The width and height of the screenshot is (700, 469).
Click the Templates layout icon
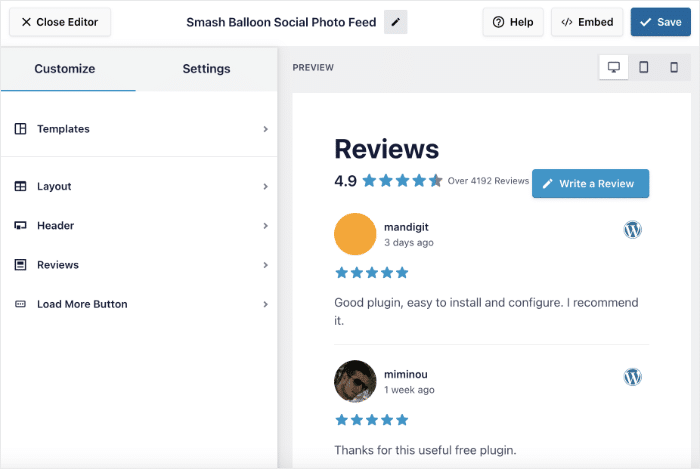[21, 129]
